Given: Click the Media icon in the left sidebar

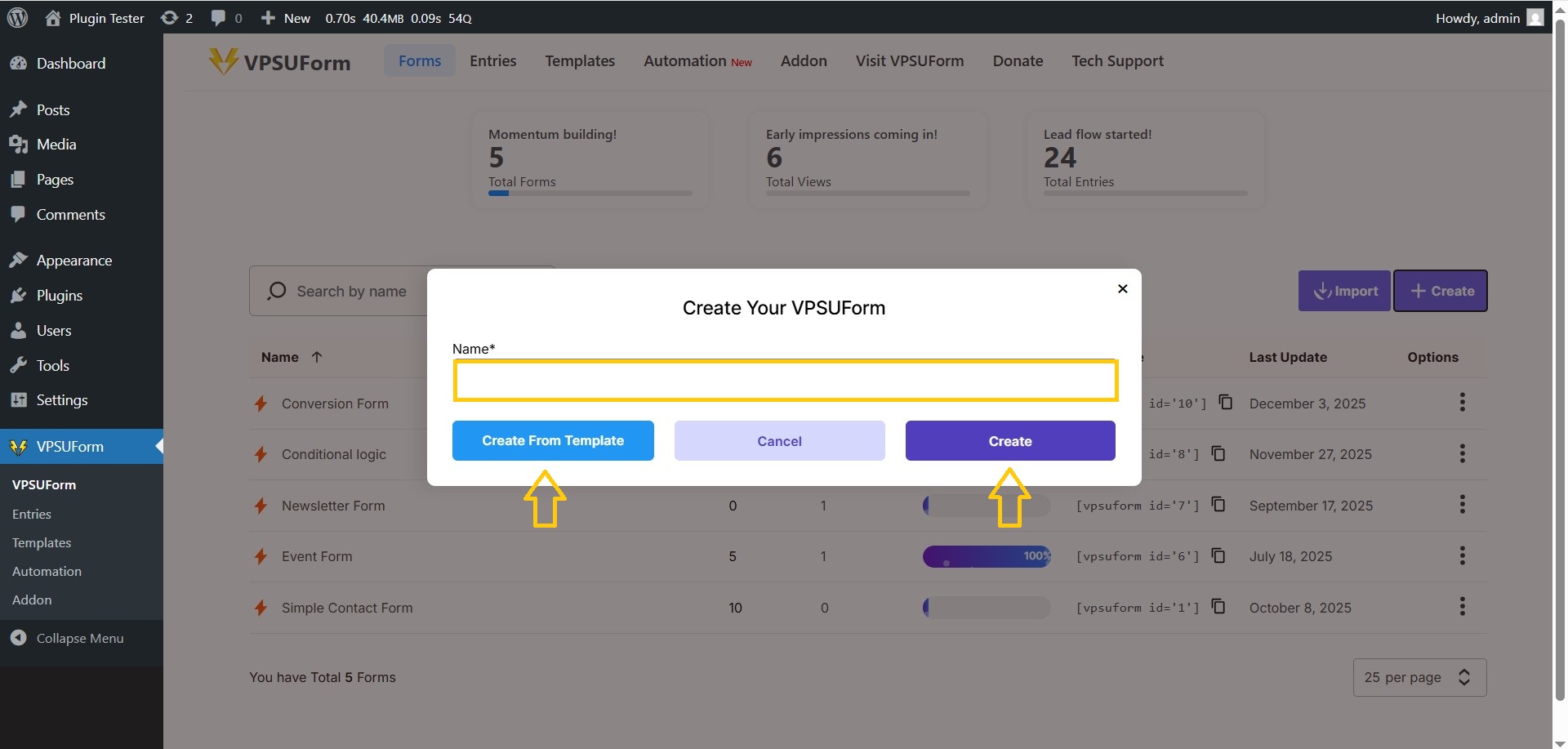Looking at the screenshot, I should point(19,144).
